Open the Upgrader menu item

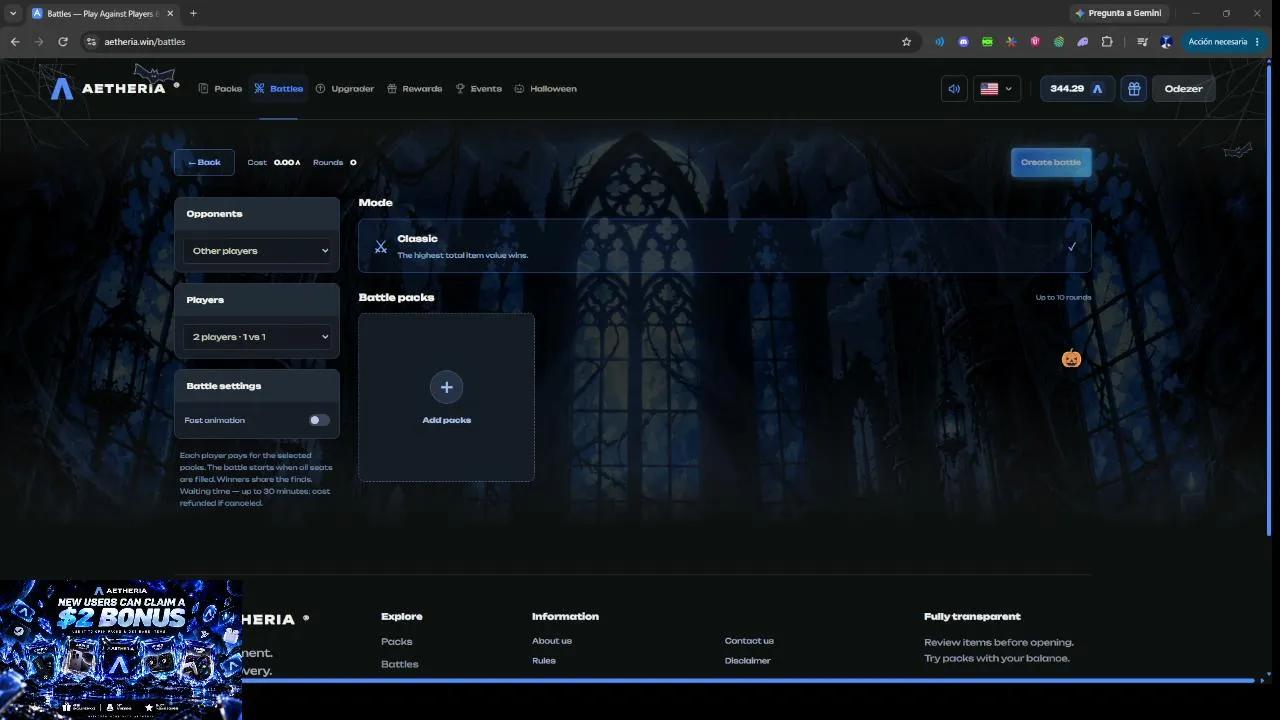pyautogui.click(x=345, y=89)
